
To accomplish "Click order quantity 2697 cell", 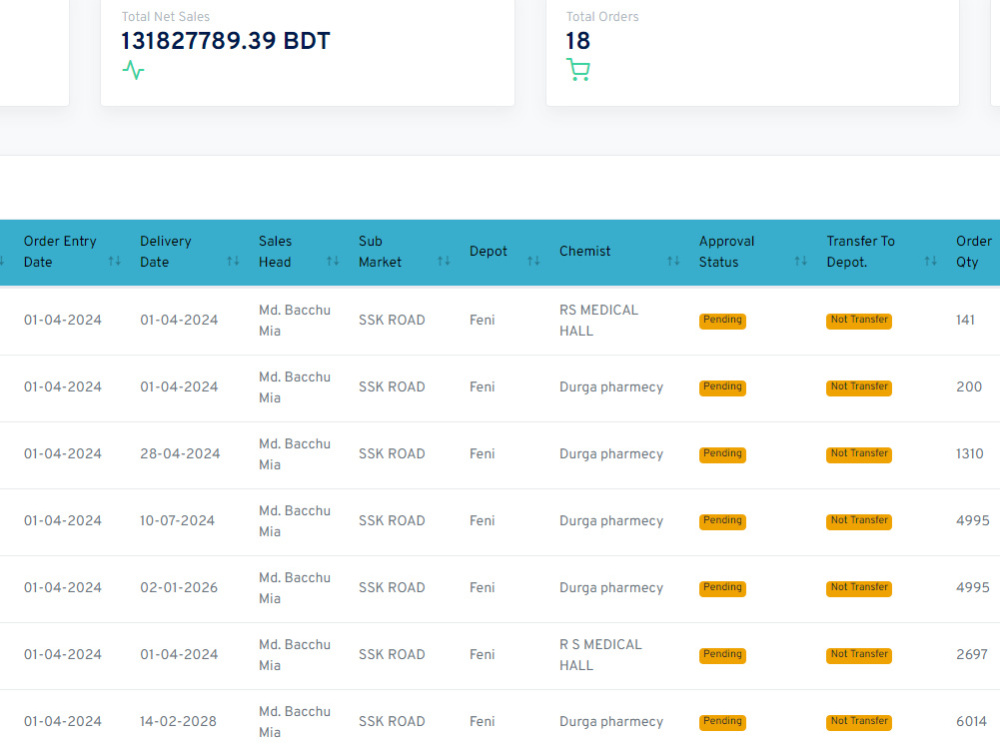I will (x=972, y=655).
